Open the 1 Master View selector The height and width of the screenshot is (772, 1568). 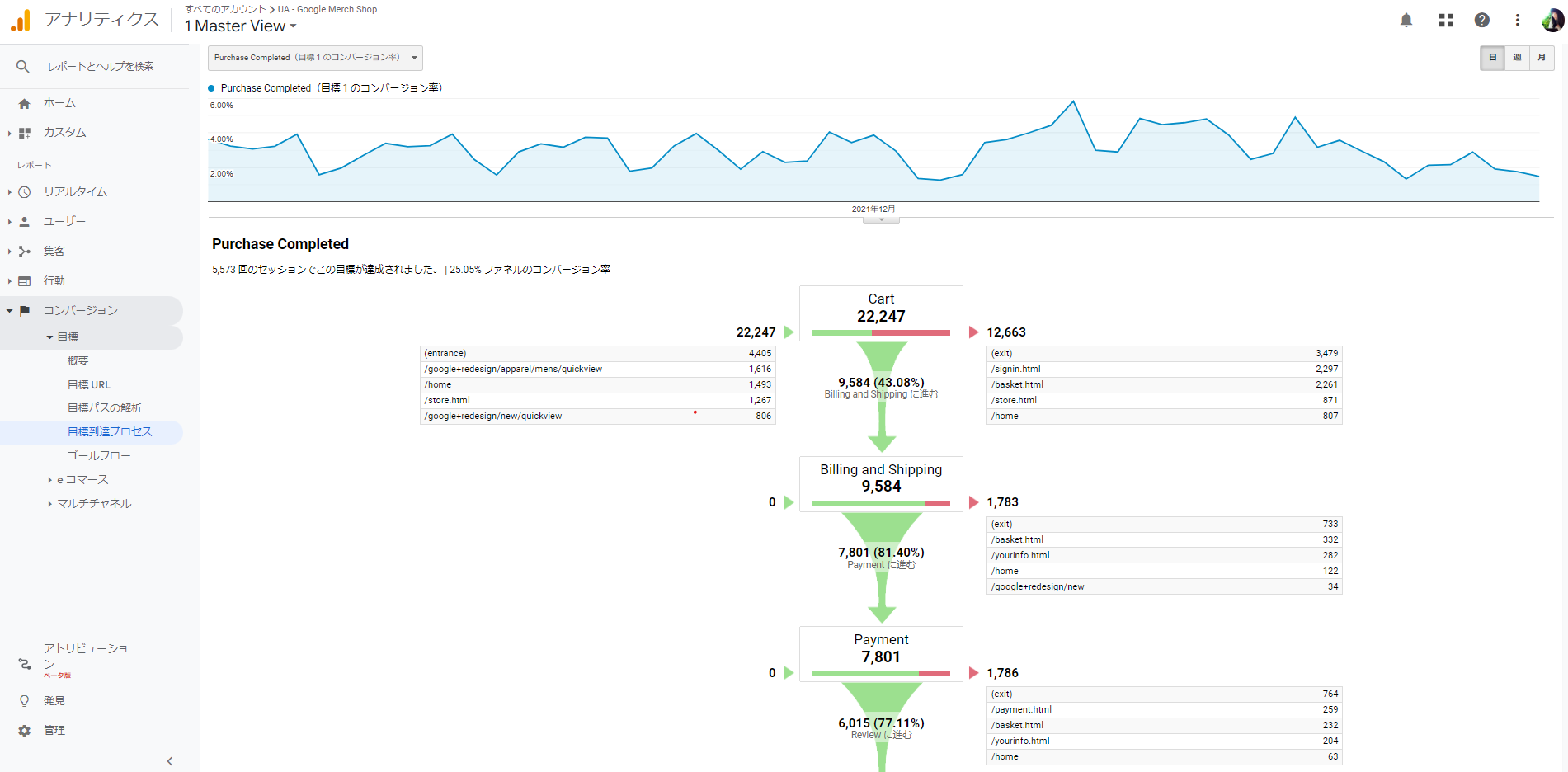pos(240,26)
